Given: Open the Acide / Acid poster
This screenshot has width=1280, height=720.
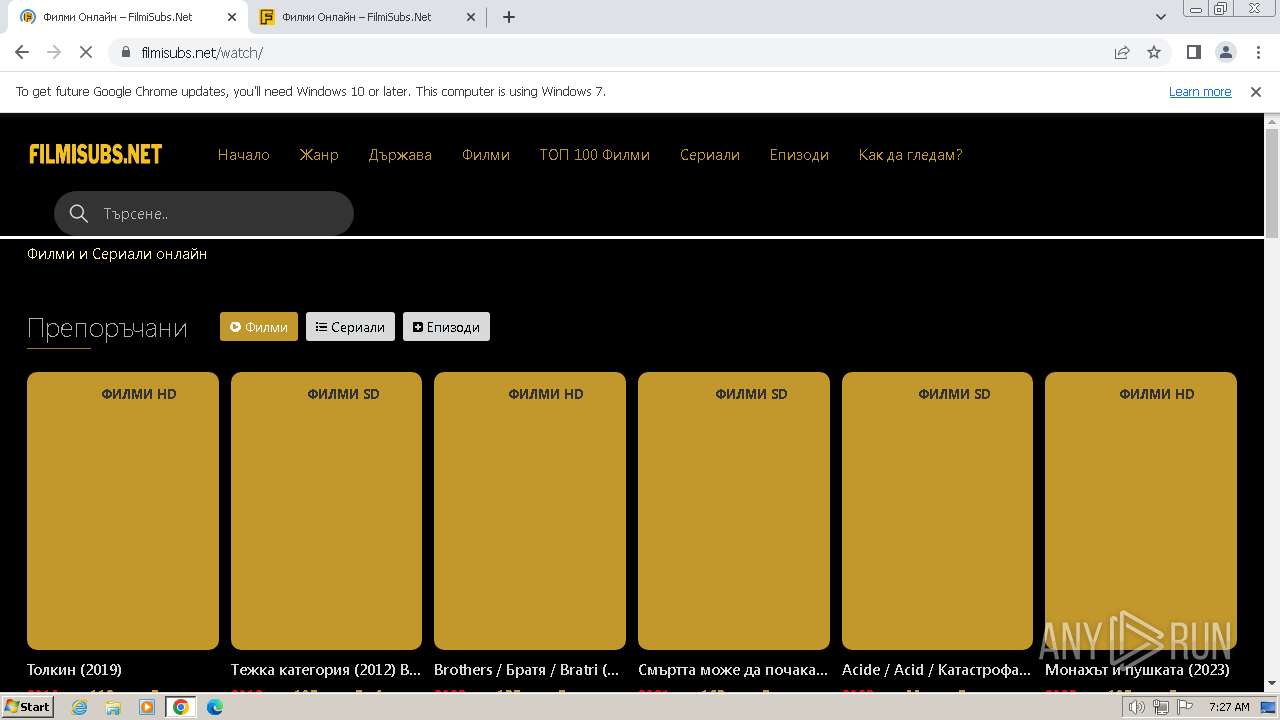Looking at the screenshot, I should coord(937,511).
